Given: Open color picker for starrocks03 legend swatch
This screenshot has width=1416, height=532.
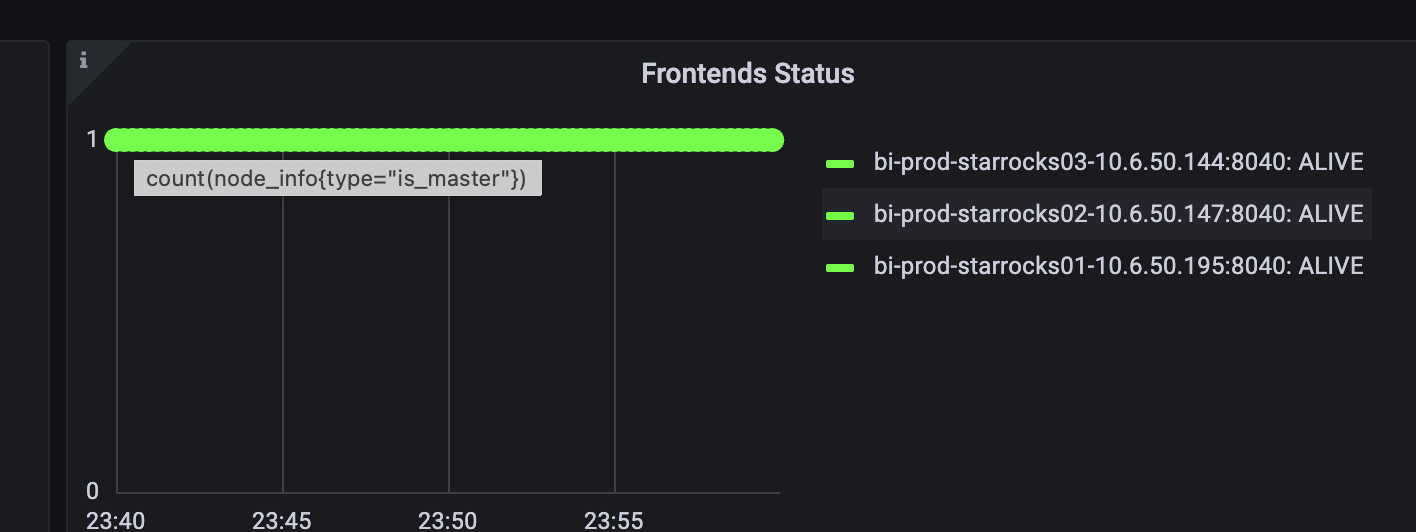Looking at the screenshot, I should tap(840, 163).
